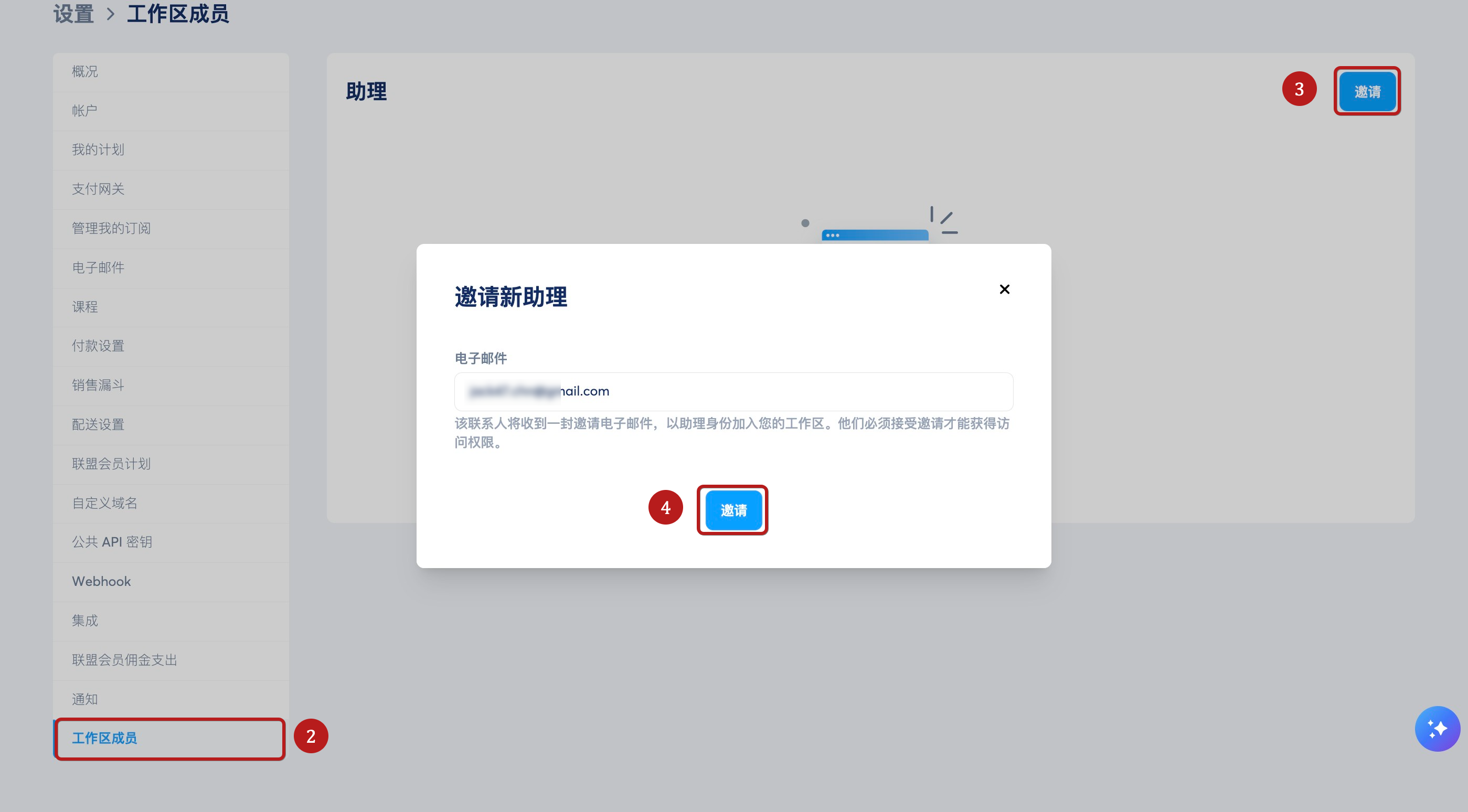Open 帐户 settings page
1468x812 pixels.
pos(85,111)
